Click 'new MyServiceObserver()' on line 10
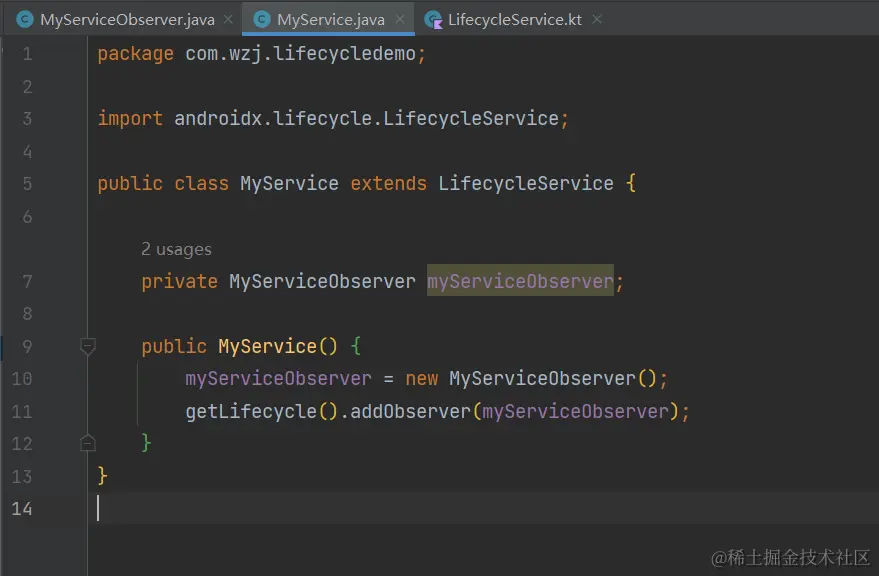The height and width of the screenshot is (576, 879). click(x=531, y=379)
